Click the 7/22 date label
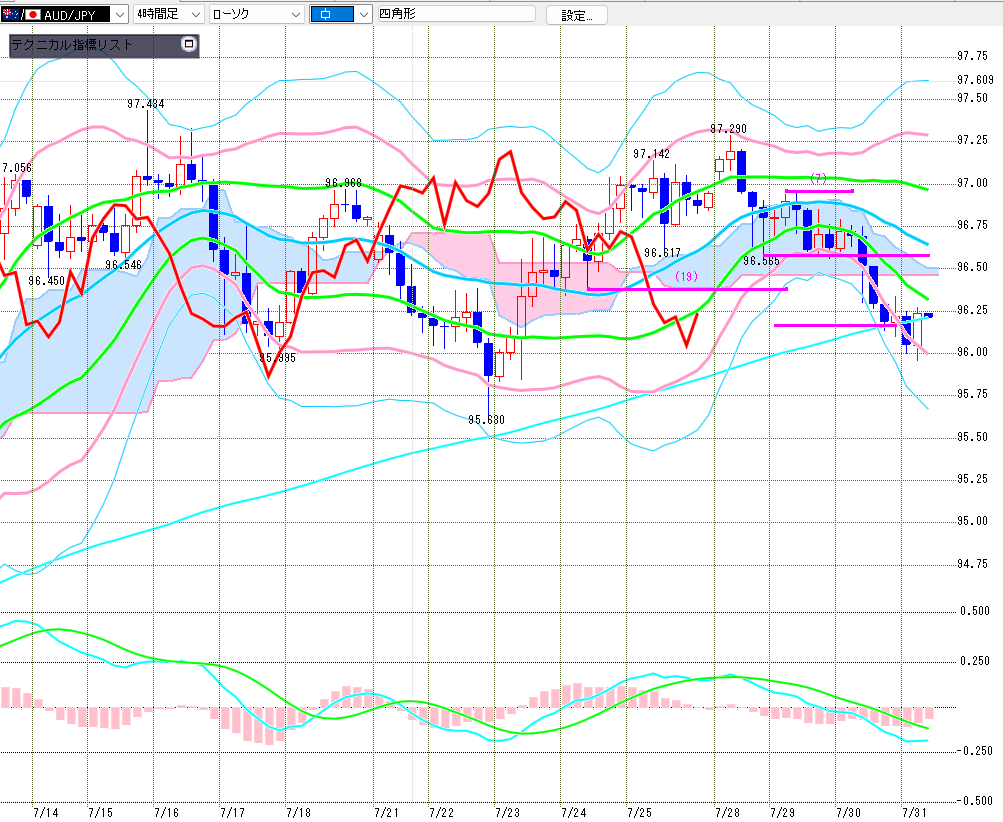Screen dimensions: 1003x822 tap(441, 813)
